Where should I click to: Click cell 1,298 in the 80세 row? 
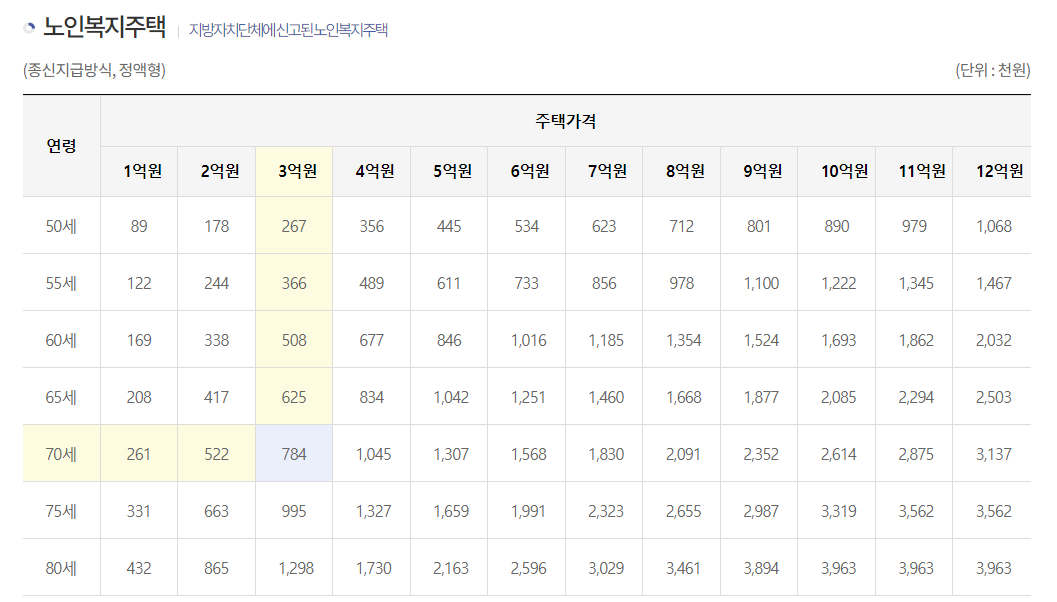(294, 568)
